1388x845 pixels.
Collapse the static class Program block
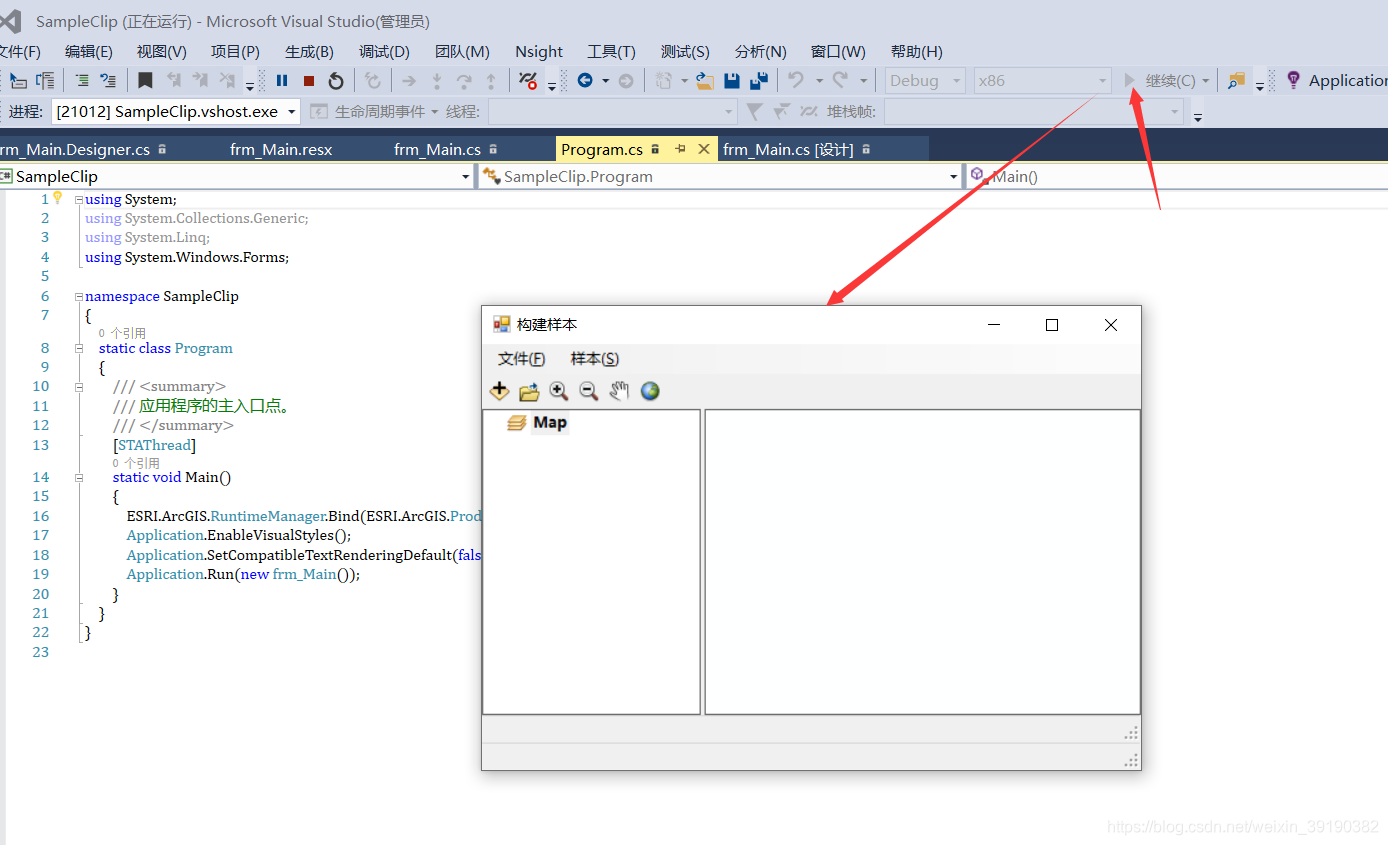tap(79, 349)
